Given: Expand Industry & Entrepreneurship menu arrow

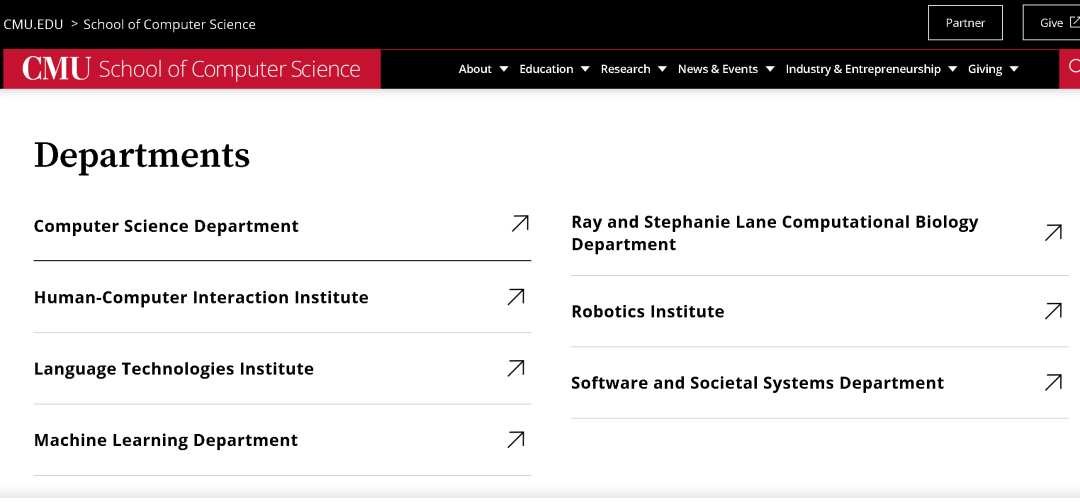Looking at the screenshot, I should (953, 69).
